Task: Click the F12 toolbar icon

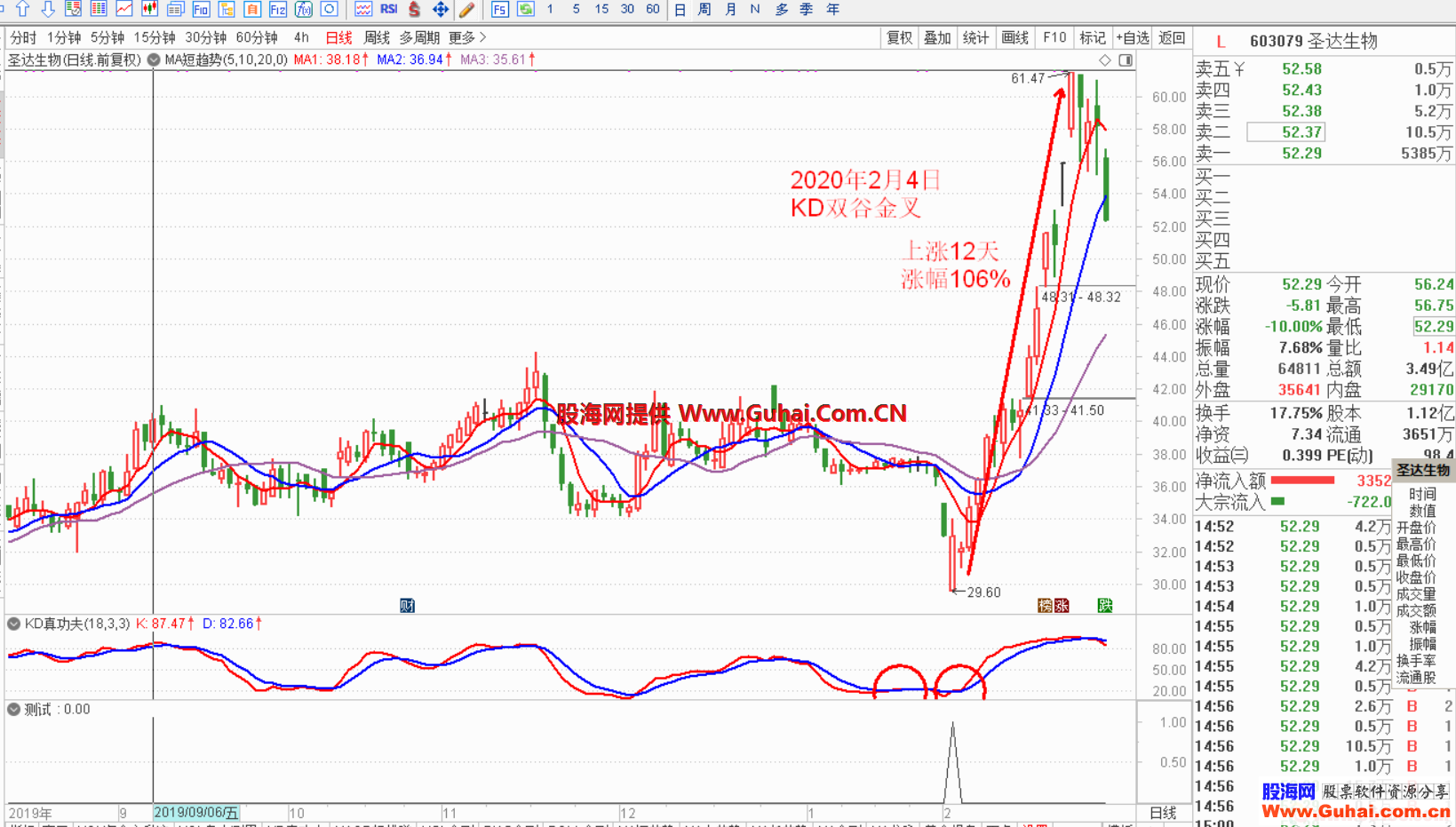Action: tap(278, 9)
